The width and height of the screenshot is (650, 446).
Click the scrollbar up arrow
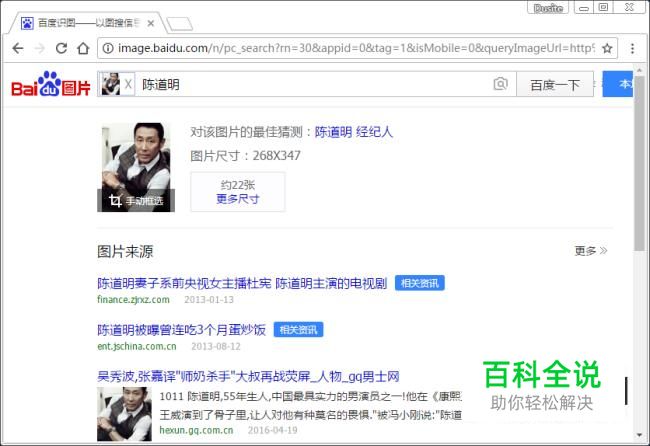[639, 70]
